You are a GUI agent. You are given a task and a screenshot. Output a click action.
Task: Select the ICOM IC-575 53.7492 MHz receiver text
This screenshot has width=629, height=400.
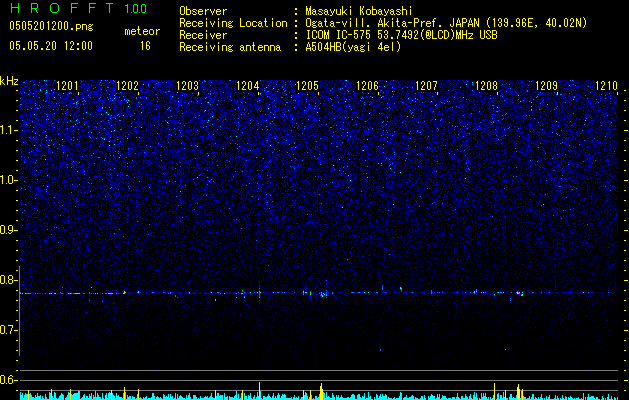coord(401,35)
